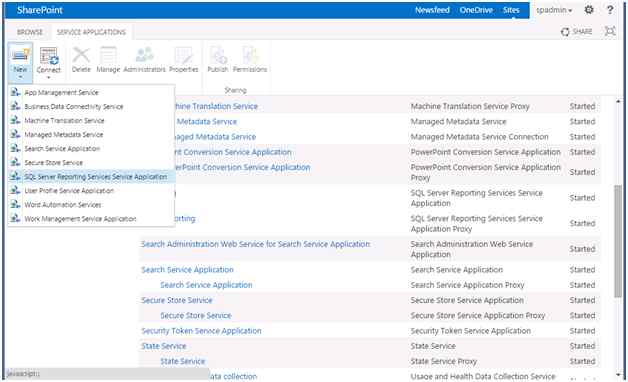Click the focus on content icon

pyautogui.click(x=610, y=31)
